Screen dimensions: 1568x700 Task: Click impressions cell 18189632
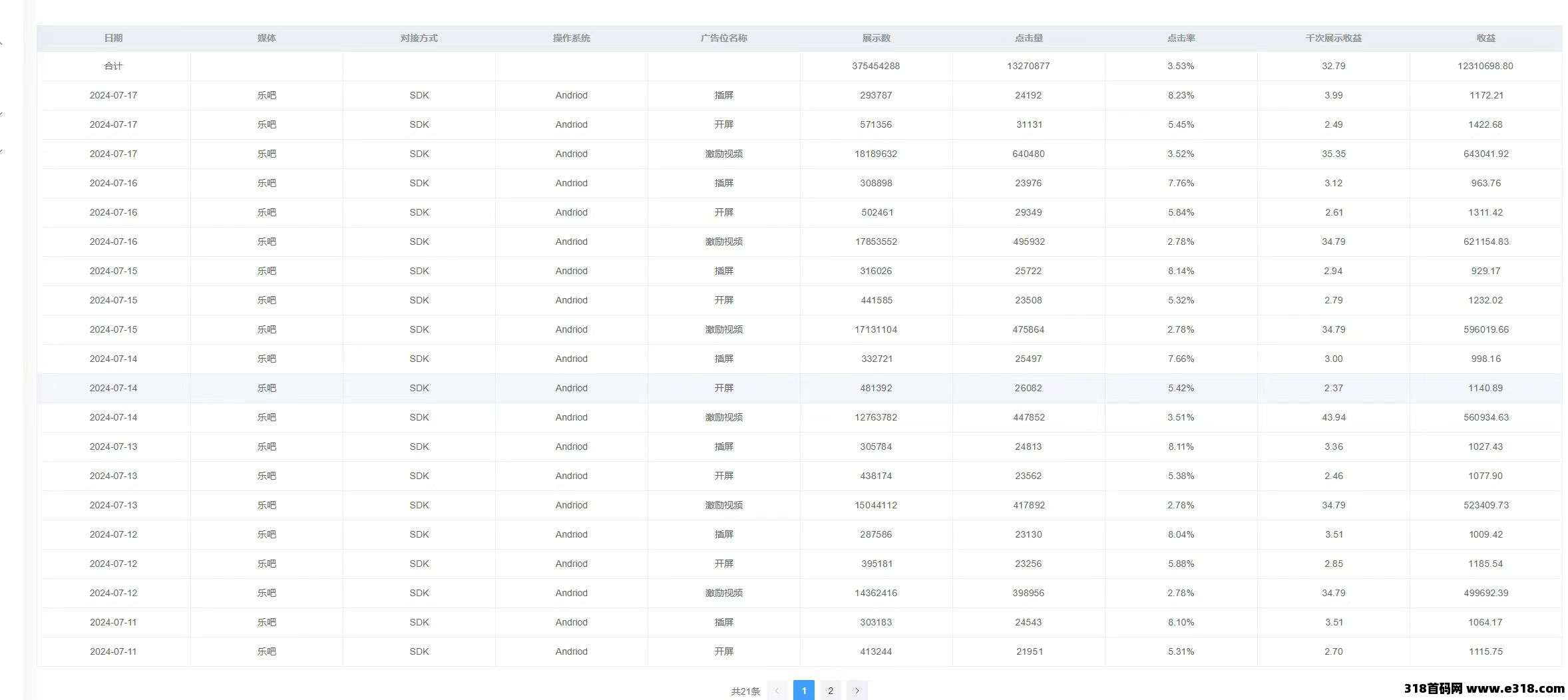pyautogui.click(x=876, y=154)
